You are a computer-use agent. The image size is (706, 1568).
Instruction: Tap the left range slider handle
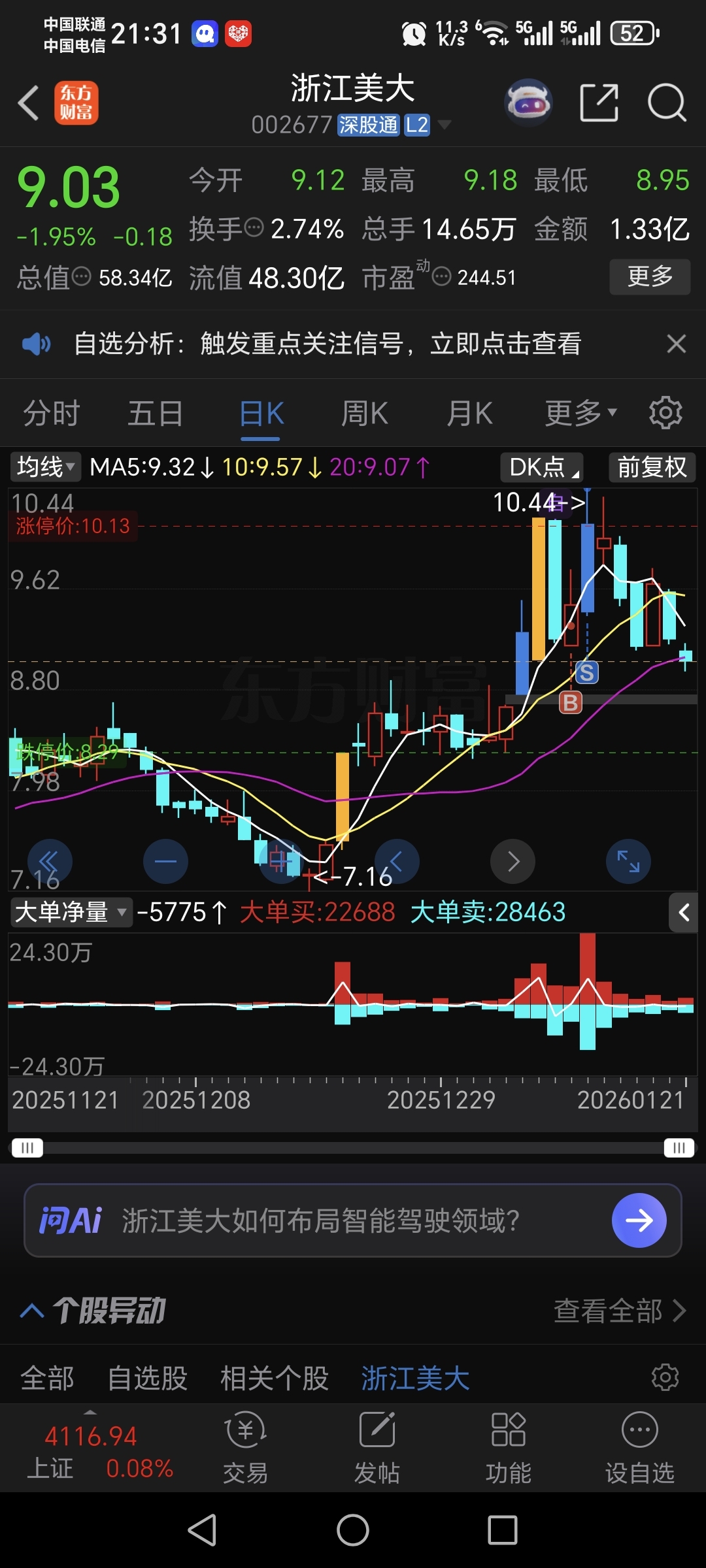[x=27, y=1148]
